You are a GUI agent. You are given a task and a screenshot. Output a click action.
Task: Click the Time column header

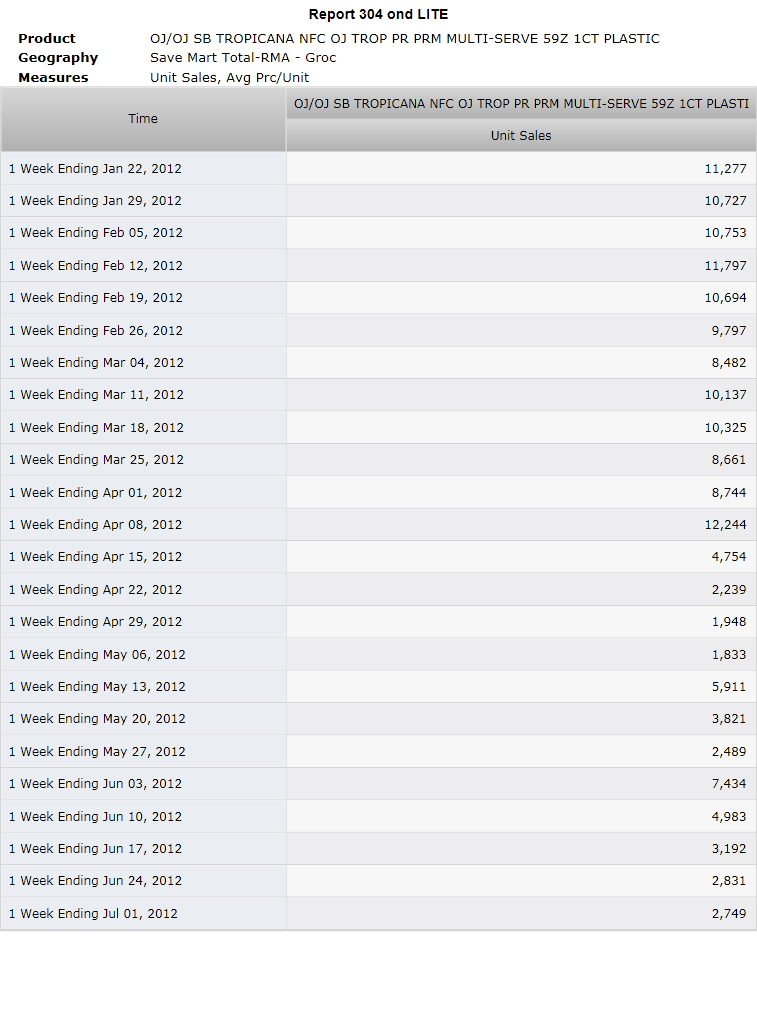pos(143,119)
